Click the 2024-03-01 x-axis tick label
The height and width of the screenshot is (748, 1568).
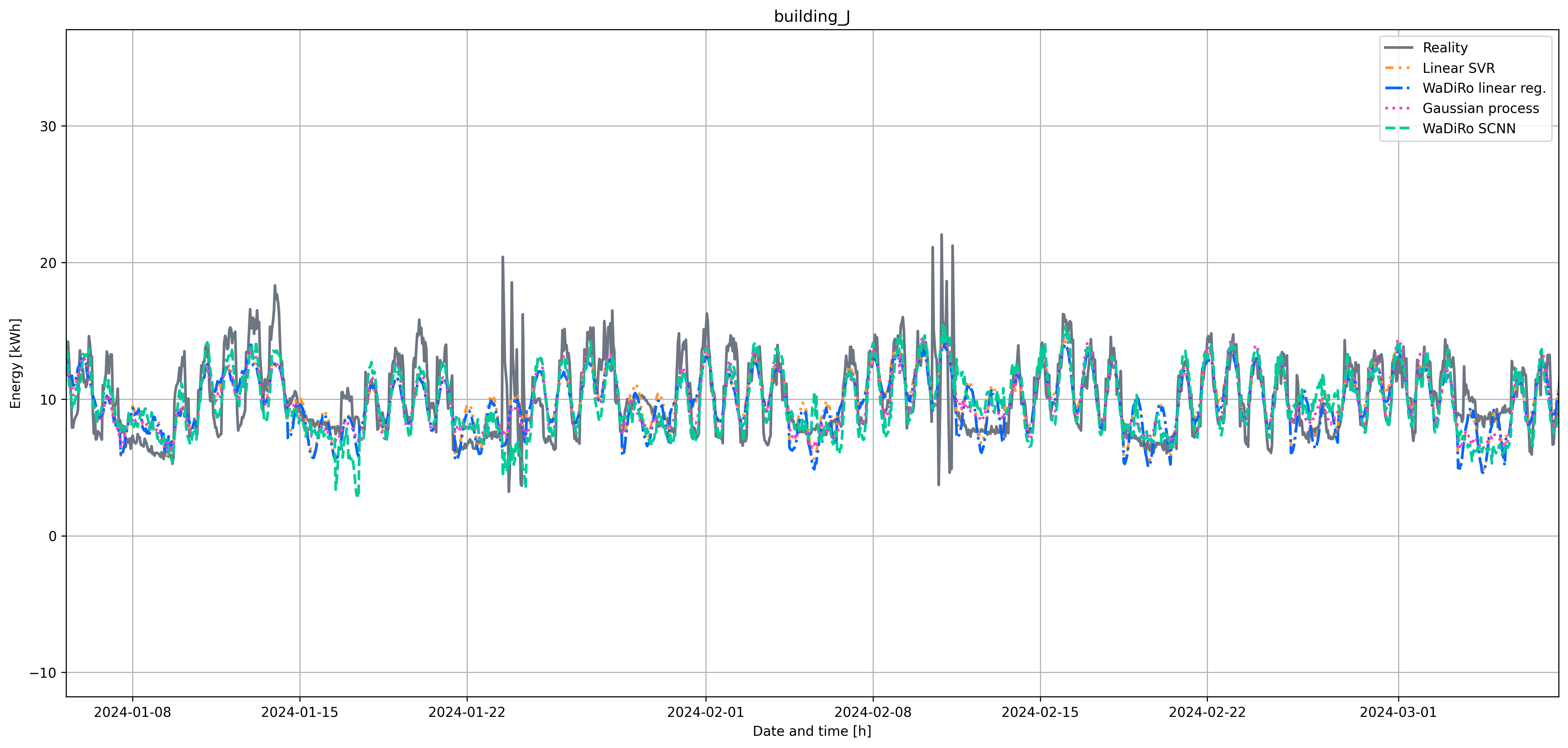[1398, 712]
